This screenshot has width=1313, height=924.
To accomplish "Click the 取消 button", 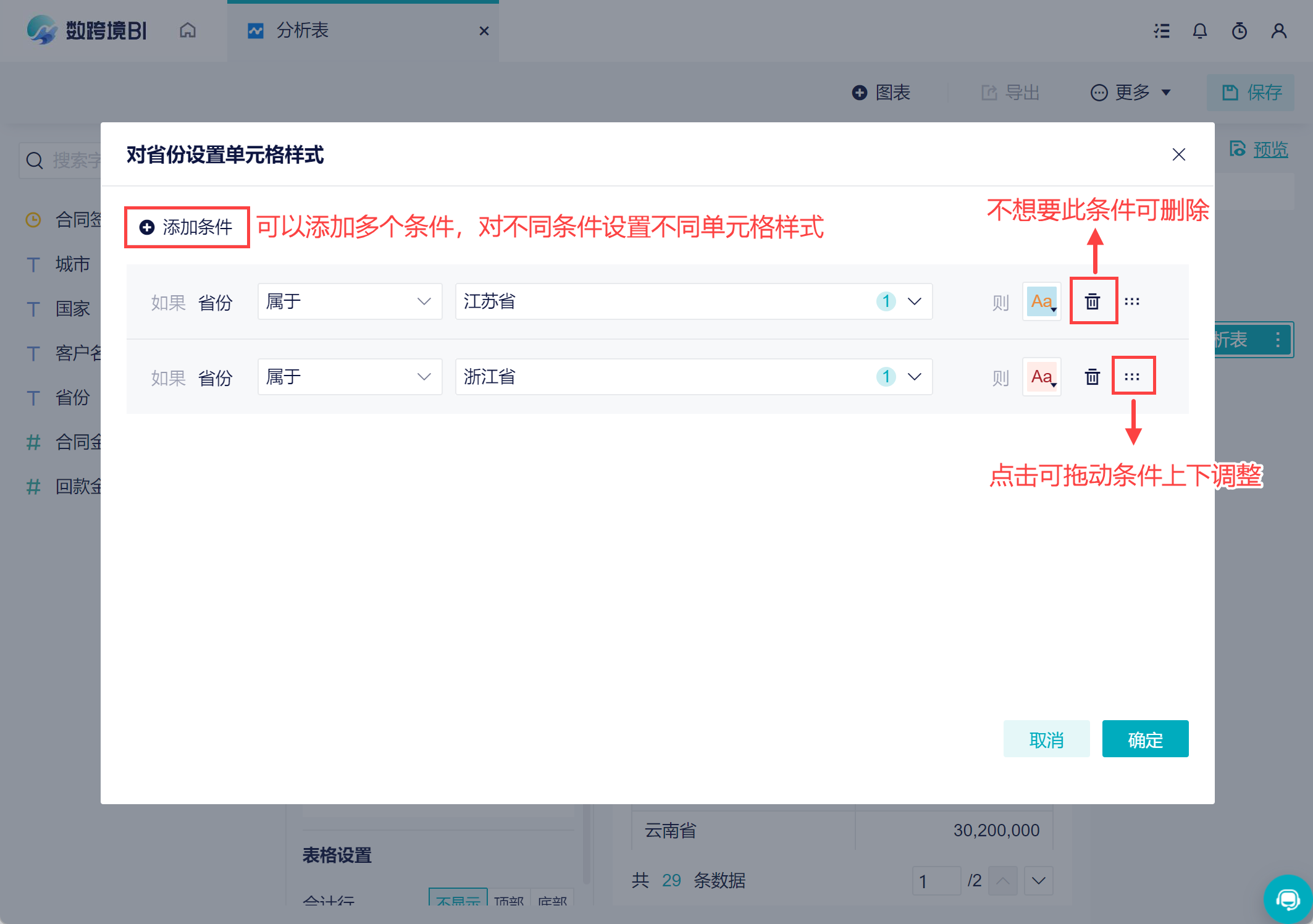I will [1046, 739].
